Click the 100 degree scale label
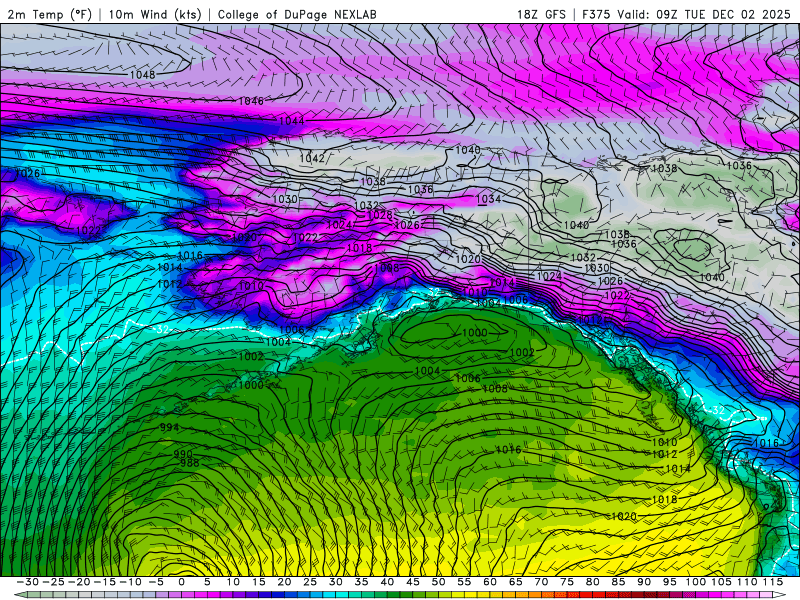 pos(695,582)
